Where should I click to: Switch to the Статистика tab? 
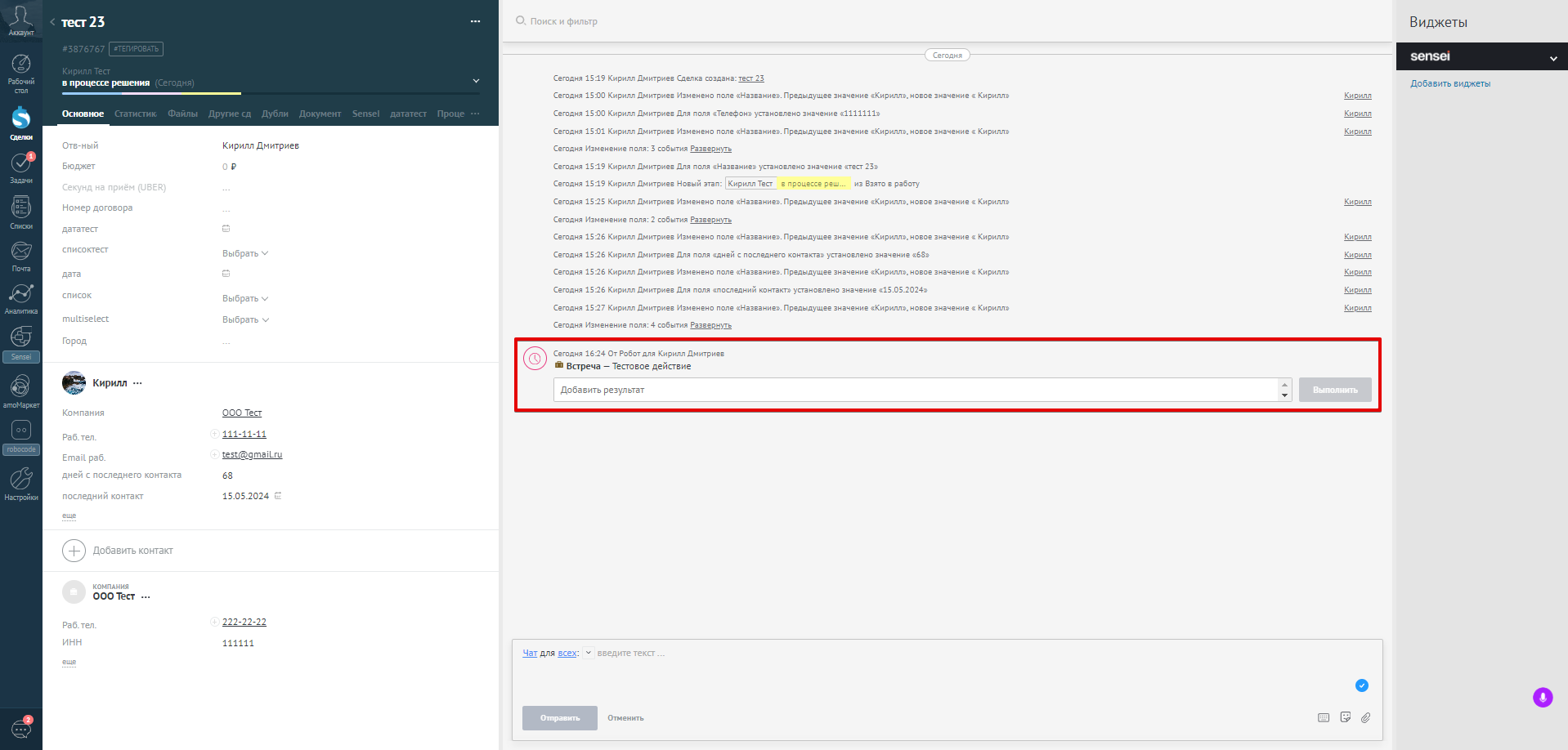click(x=136, y=114)
